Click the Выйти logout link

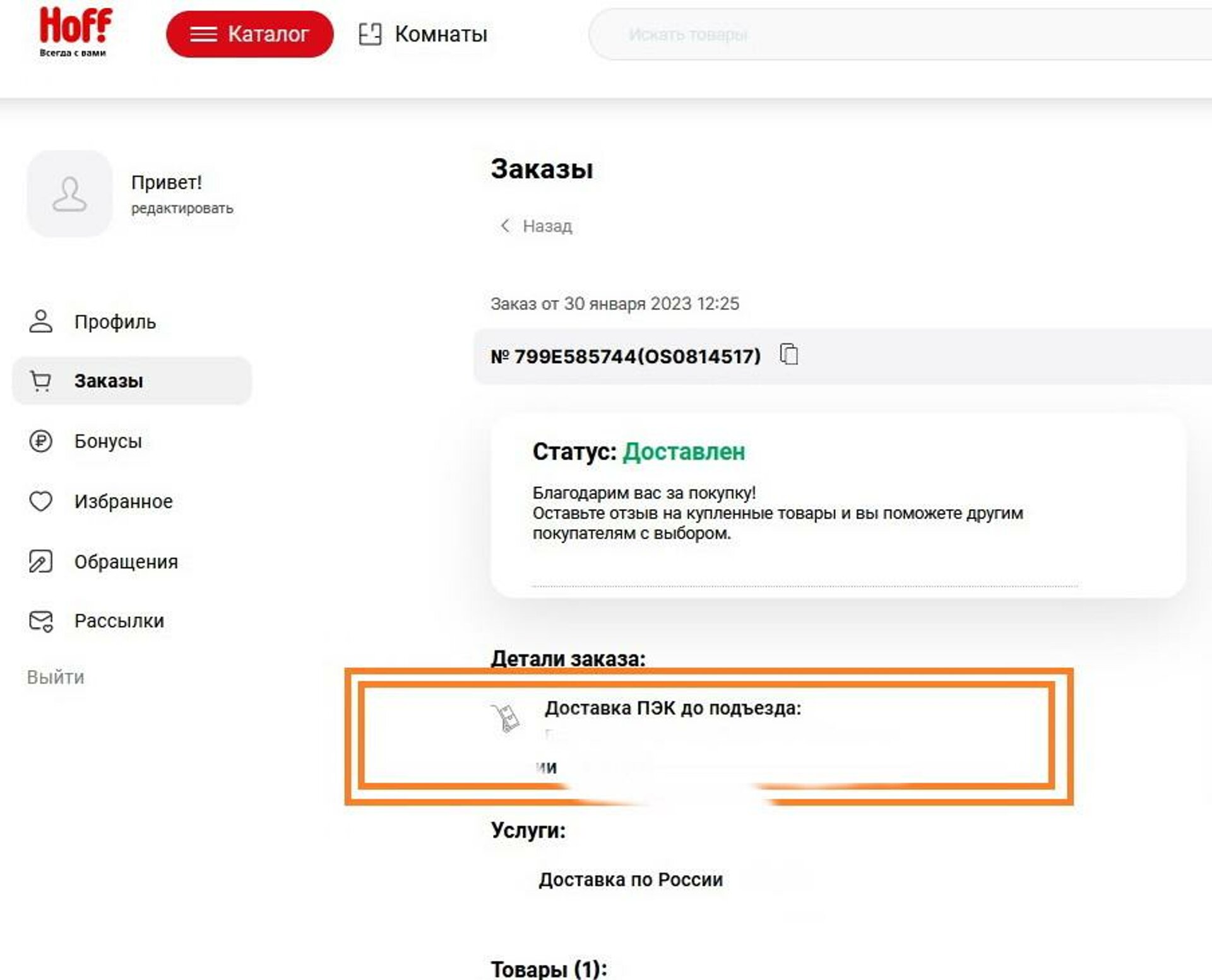click(56, 677)
